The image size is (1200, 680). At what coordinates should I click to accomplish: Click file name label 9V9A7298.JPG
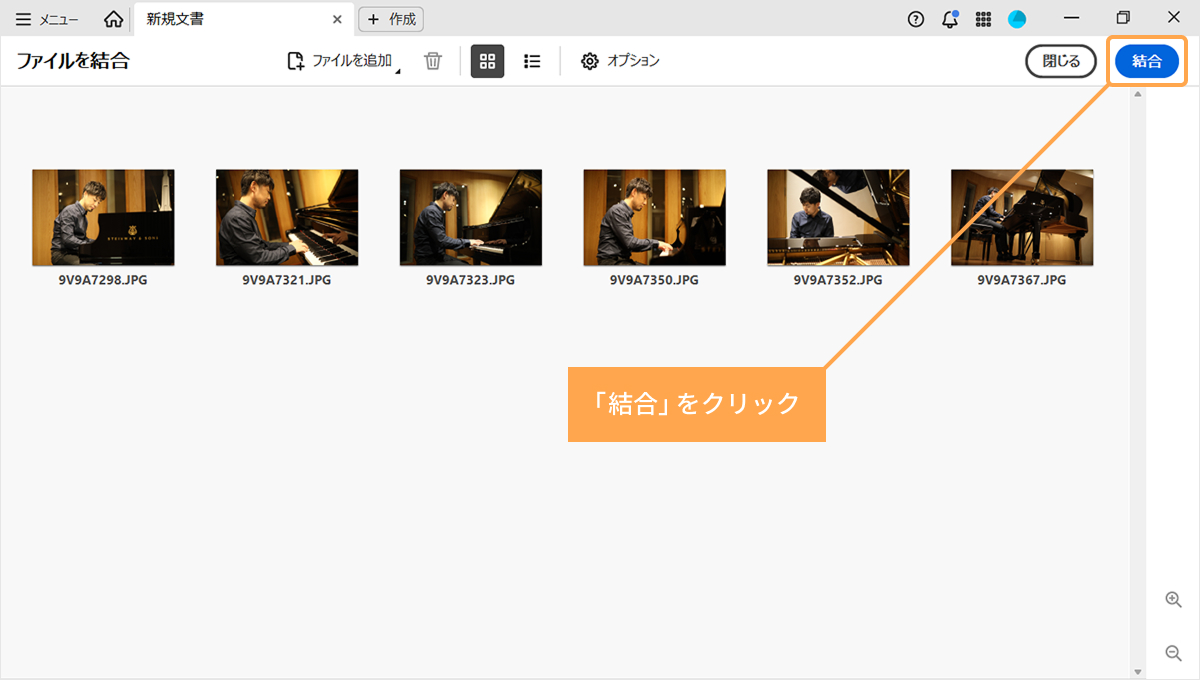point(103,280)
